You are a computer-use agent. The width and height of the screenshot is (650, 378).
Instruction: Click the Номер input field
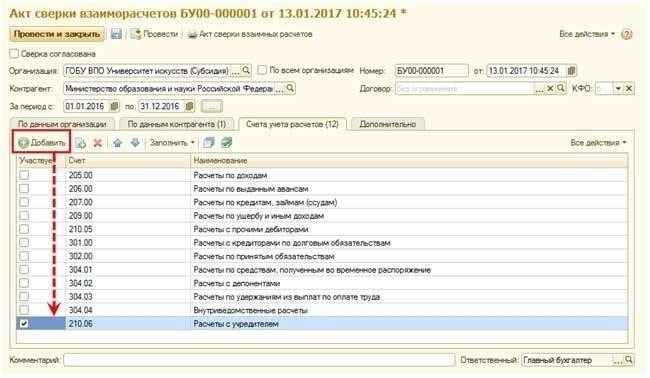(432, 70)
